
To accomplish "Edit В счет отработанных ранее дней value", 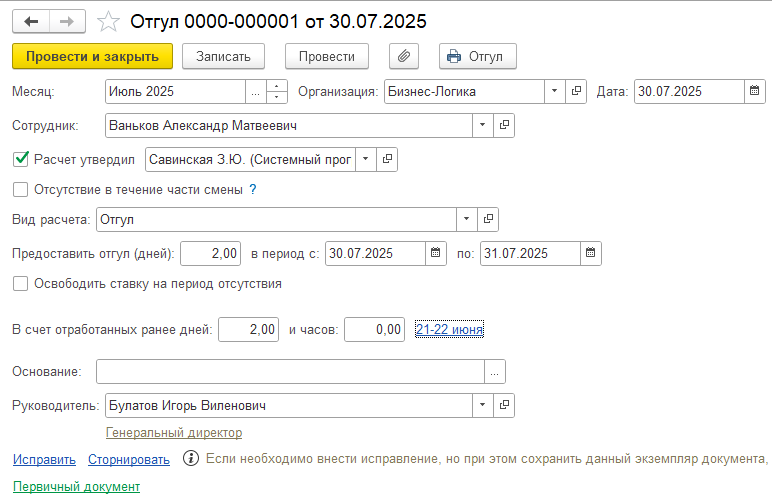I will coord(249,329).
